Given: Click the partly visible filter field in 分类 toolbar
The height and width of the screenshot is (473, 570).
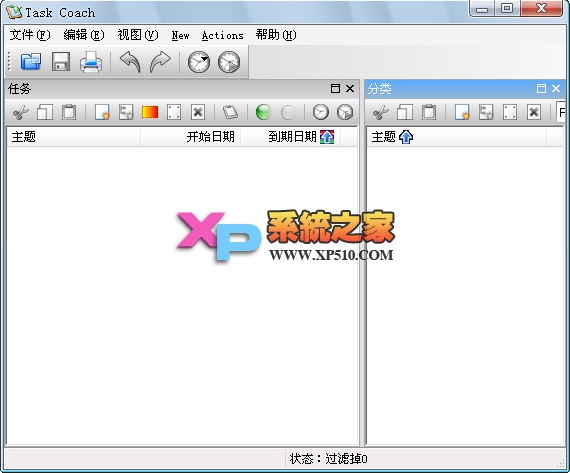Looking at the screenshot, I should (x=561, y=112).
